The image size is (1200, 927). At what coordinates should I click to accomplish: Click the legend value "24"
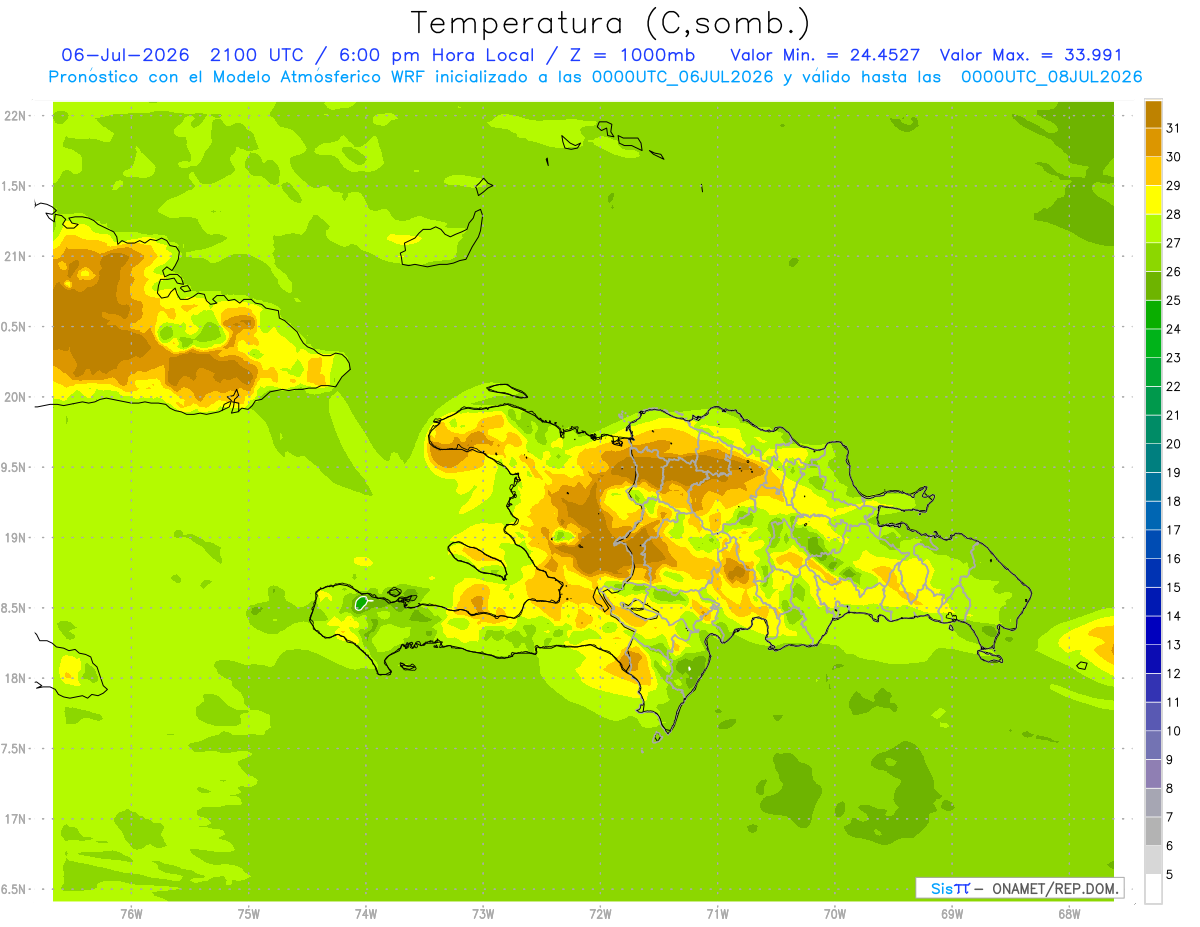(x=1174, y=329)
